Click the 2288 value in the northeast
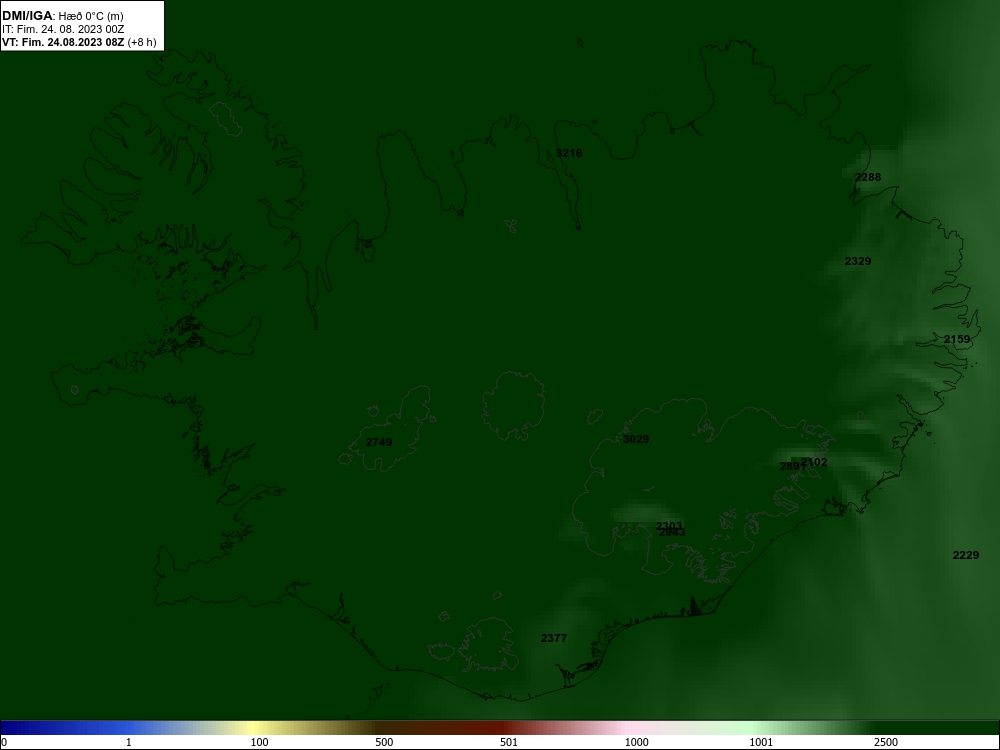1000x750 pixels. point(868,177)
